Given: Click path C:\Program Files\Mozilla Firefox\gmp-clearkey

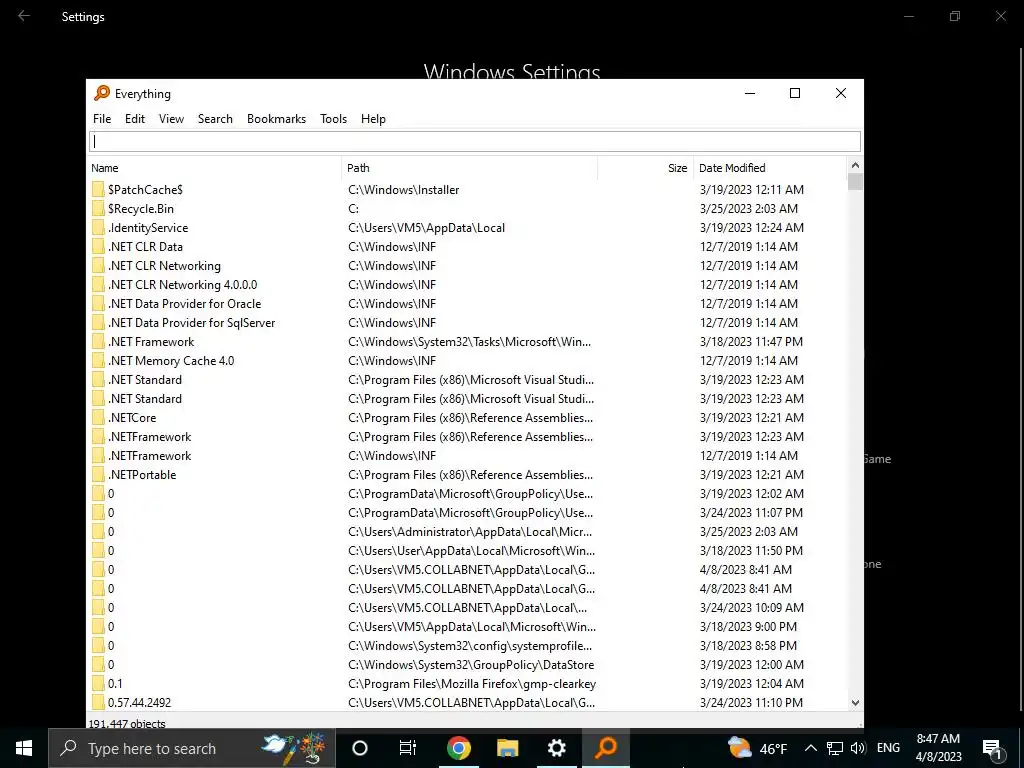Looking at the screenshot, I should click(472, 684).
